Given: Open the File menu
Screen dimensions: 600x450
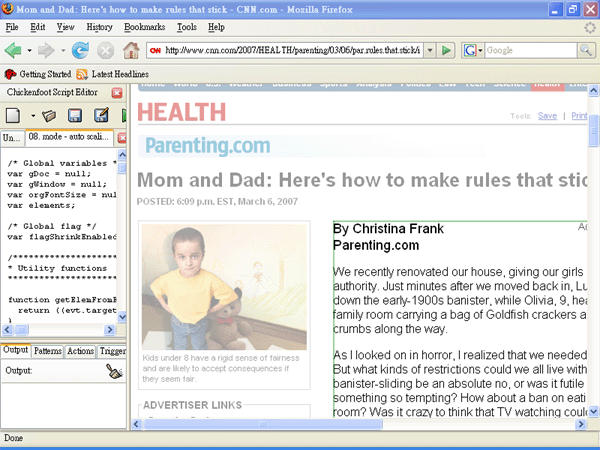Looking at the screenshot, I should pos(12,27).
